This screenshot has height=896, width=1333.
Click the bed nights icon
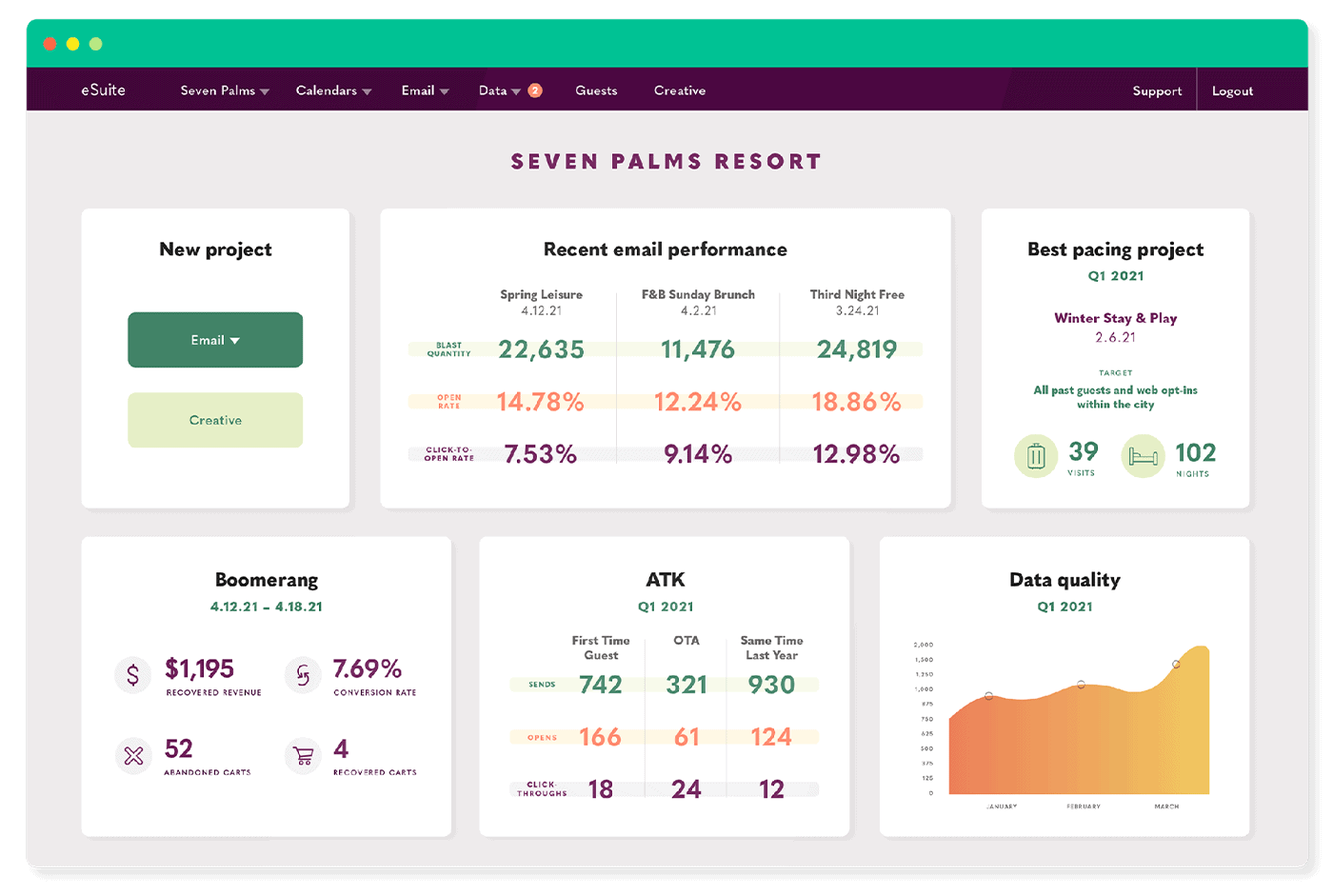(1143, 456)
